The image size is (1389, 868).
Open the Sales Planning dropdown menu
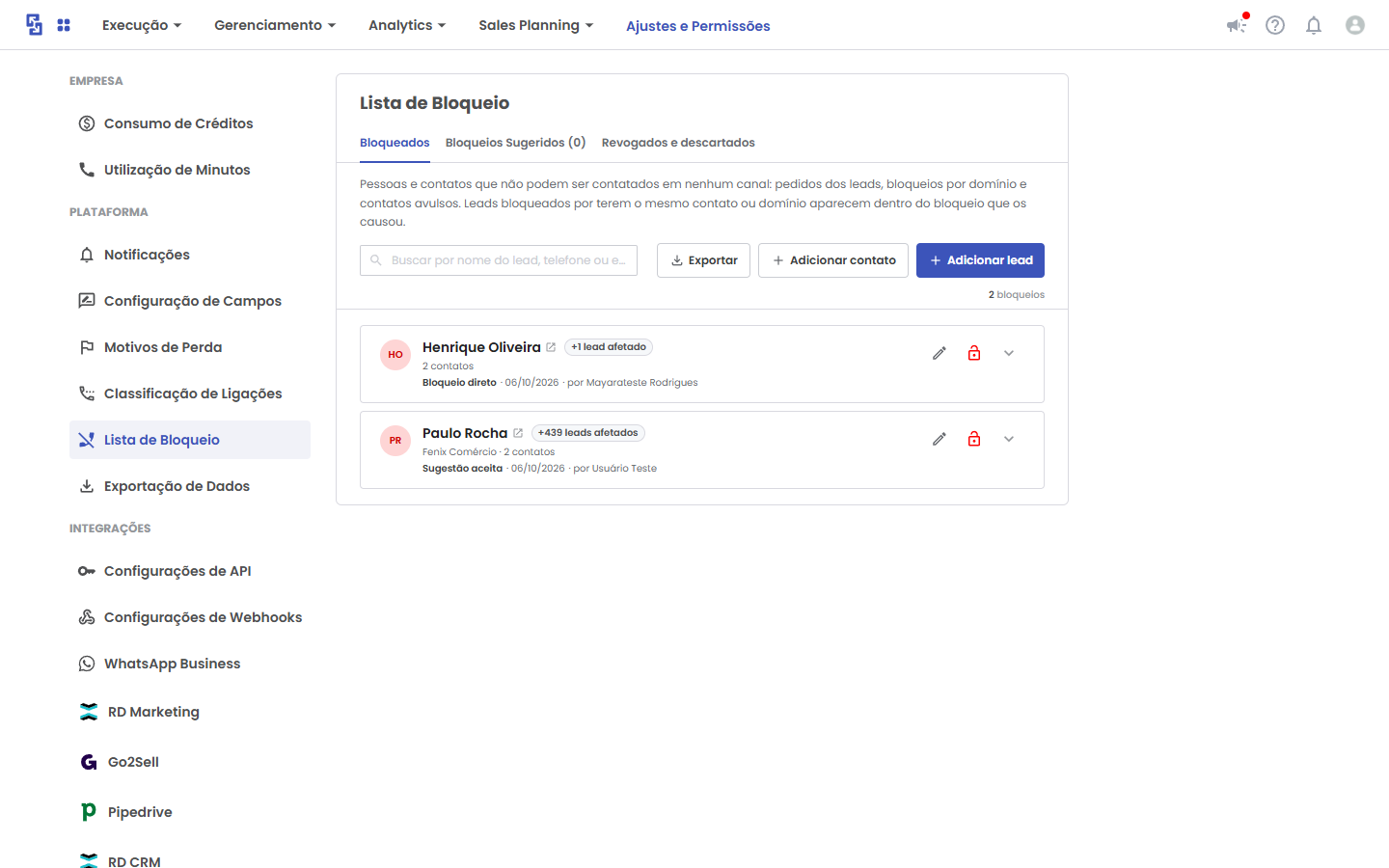click(536, 25)
